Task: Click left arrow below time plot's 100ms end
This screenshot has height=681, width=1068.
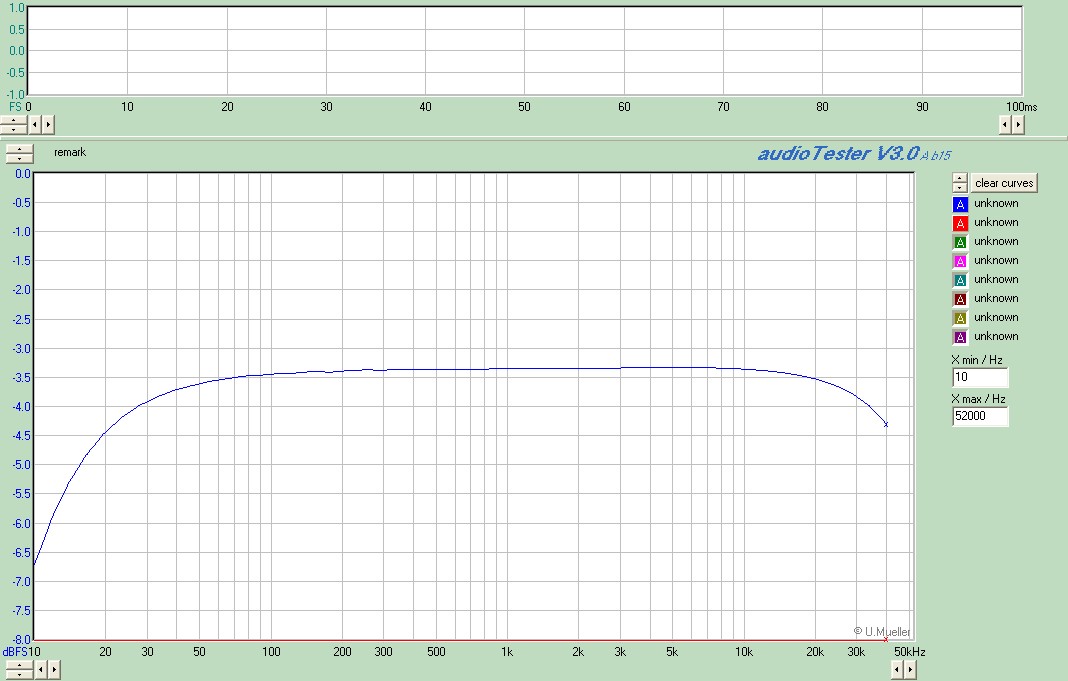Action: click(1005, 125)
